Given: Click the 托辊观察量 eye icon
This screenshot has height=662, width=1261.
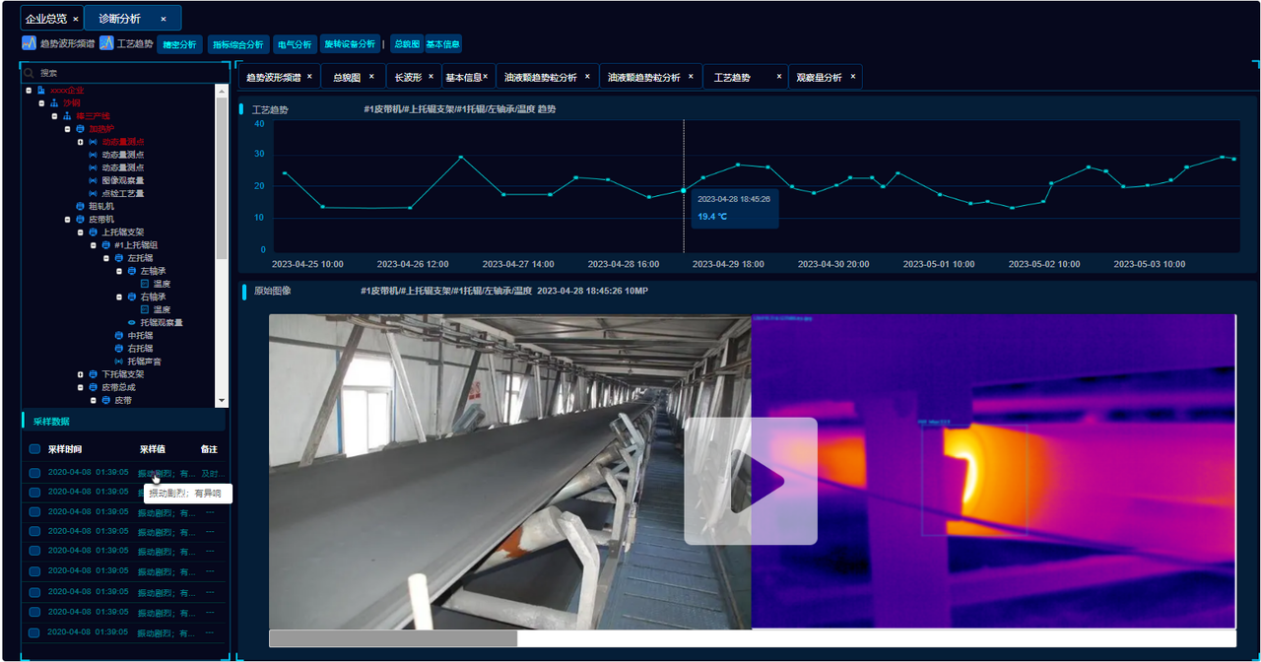Looking at the screenshot, I should point(132,322).
